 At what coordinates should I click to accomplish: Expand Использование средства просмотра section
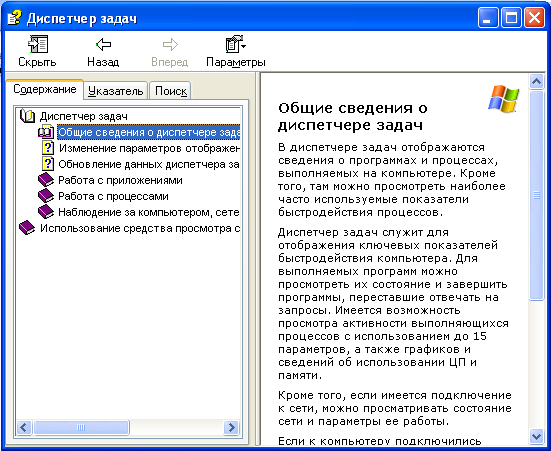pyautogui.click(x=140, y=228)
